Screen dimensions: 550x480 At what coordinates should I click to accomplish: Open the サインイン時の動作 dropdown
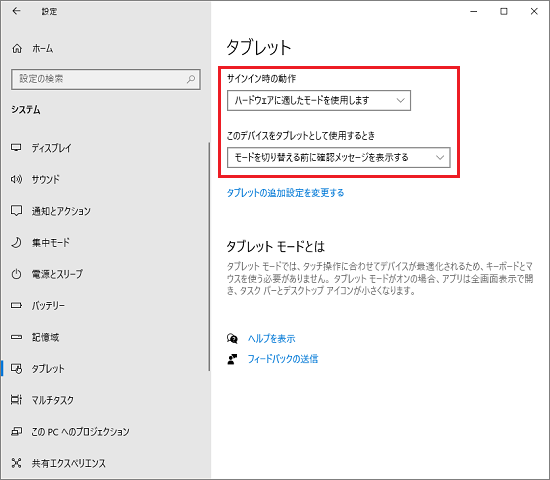tap(318, 101)
